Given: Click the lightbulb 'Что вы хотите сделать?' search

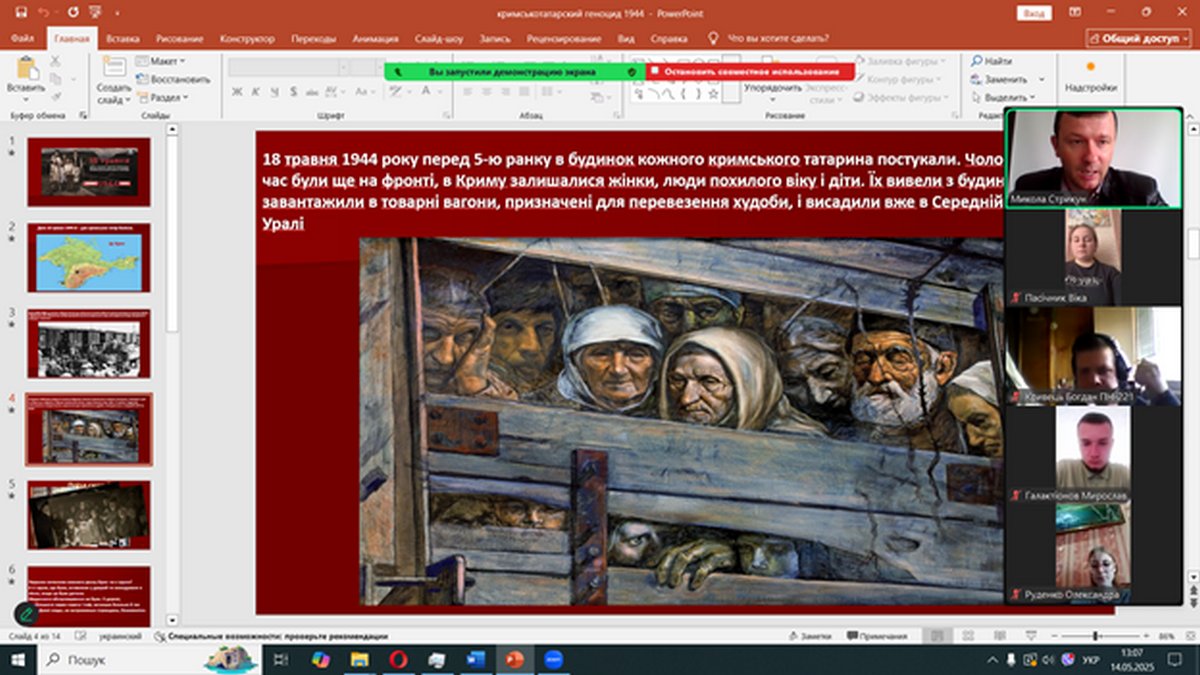Looking at the screenshot, I should pyautogui.click(x=768, y=39).
